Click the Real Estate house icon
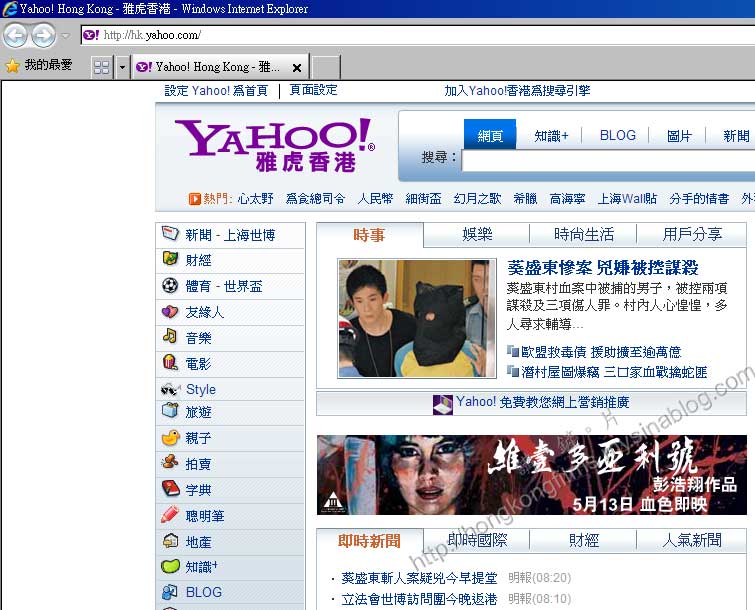 click(x=170, y=541)
